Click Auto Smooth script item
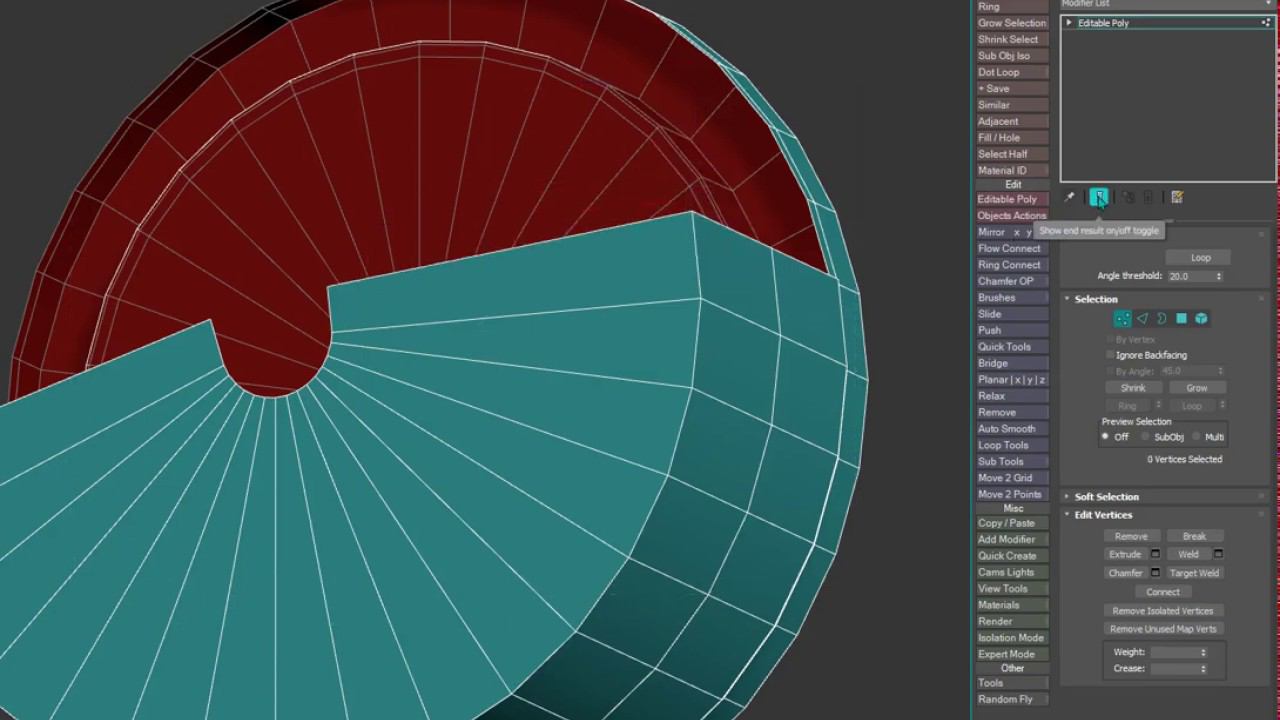1280x720 pixels. 1012,429
